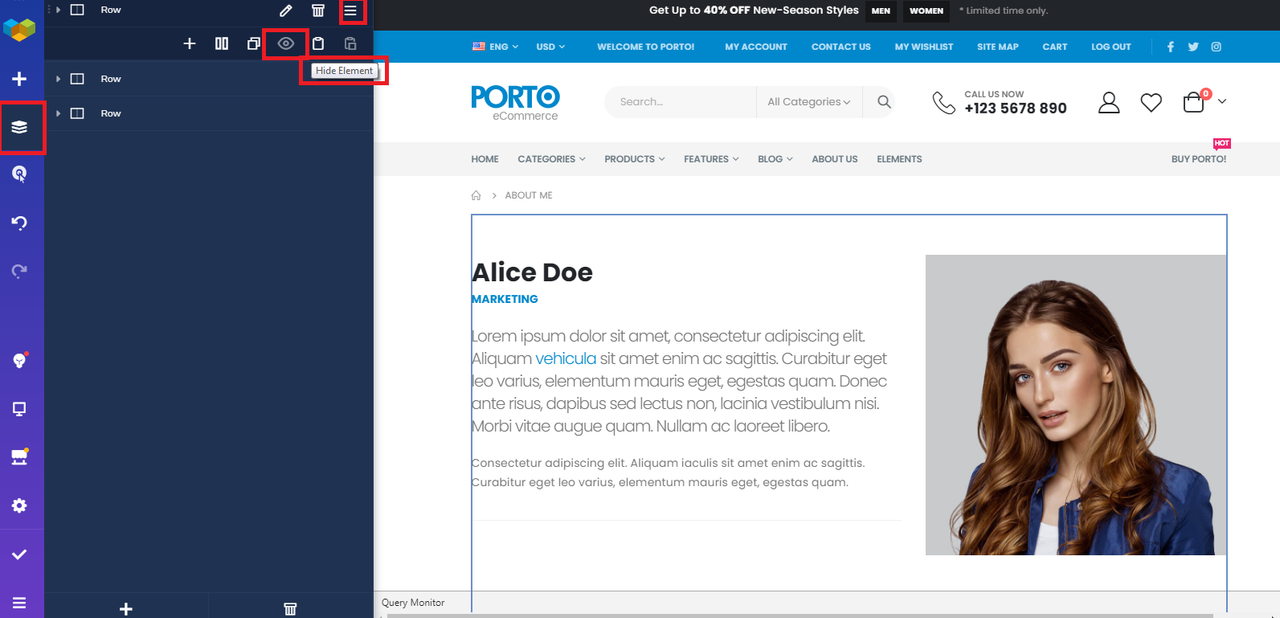Open Responsive View monitor icon

(19, 409)
